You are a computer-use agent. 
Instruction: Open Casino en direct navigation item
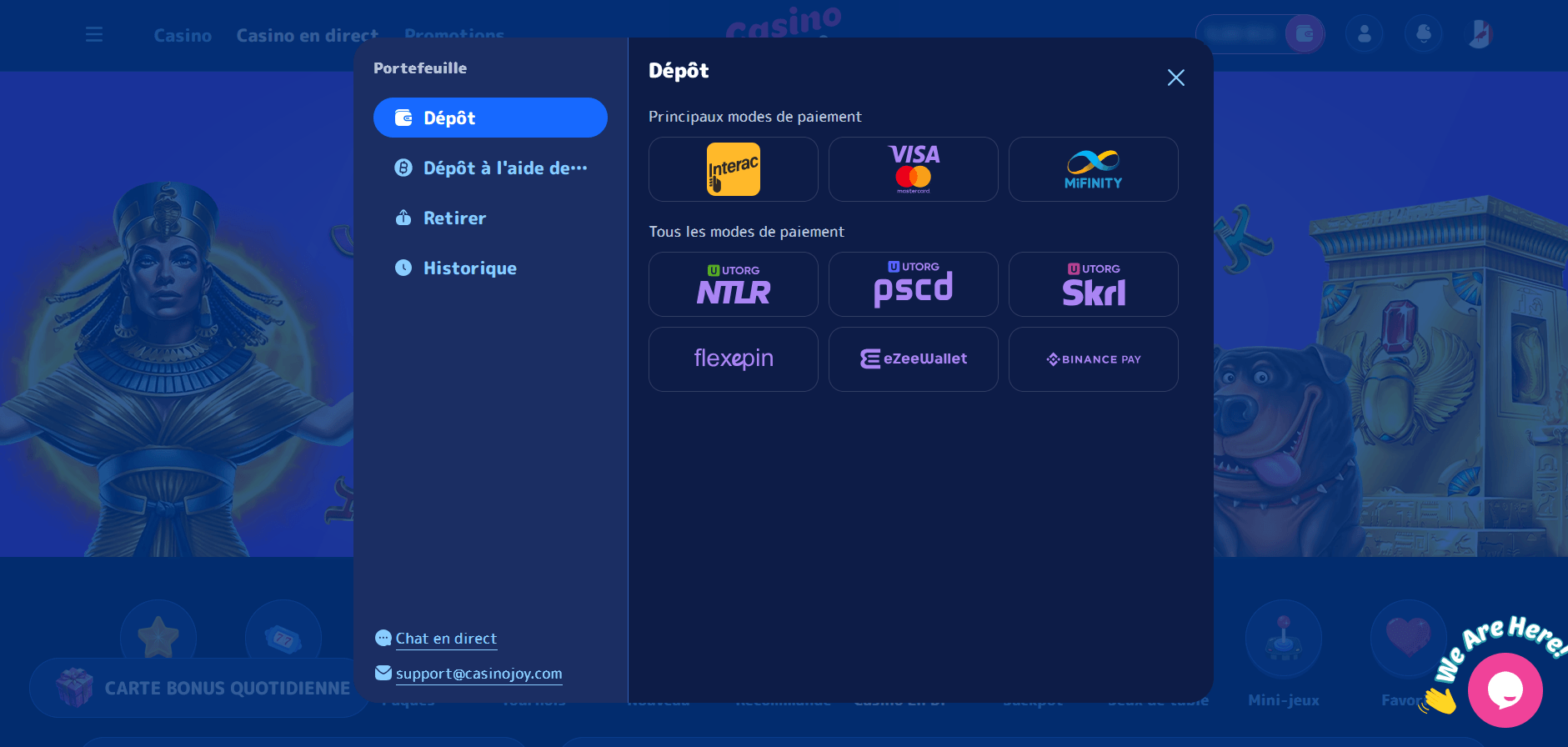click(x=308, y=35)
